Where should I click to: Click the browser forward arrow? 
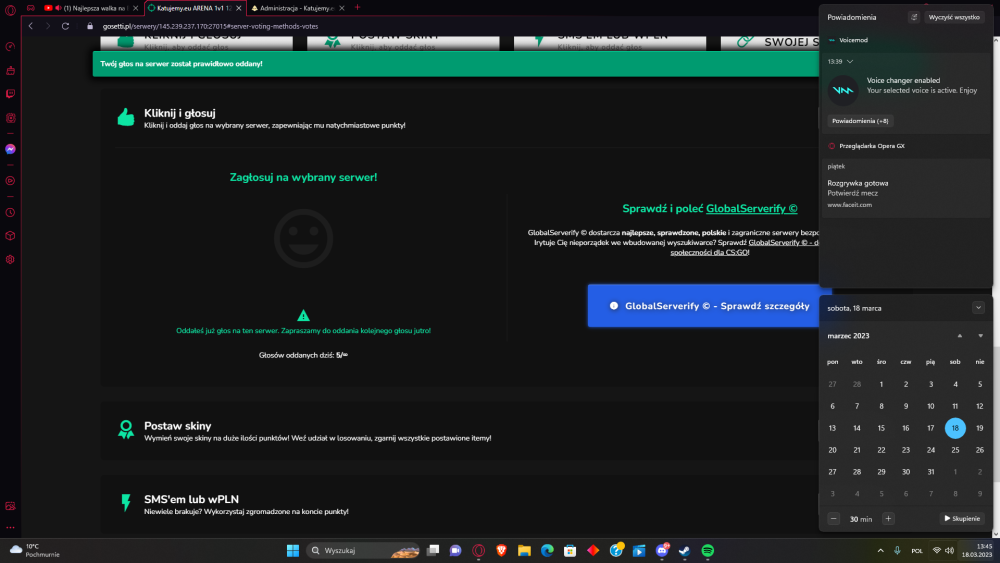[48, 26]
